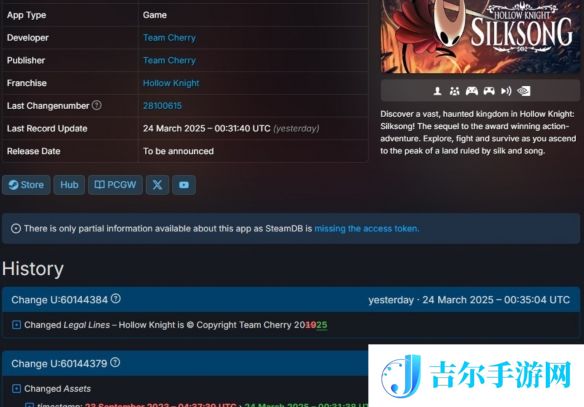Viewport: 584px width, 407px height.
Task: Open the Hollow Knight franchise link
Action: tap(171, 83)
